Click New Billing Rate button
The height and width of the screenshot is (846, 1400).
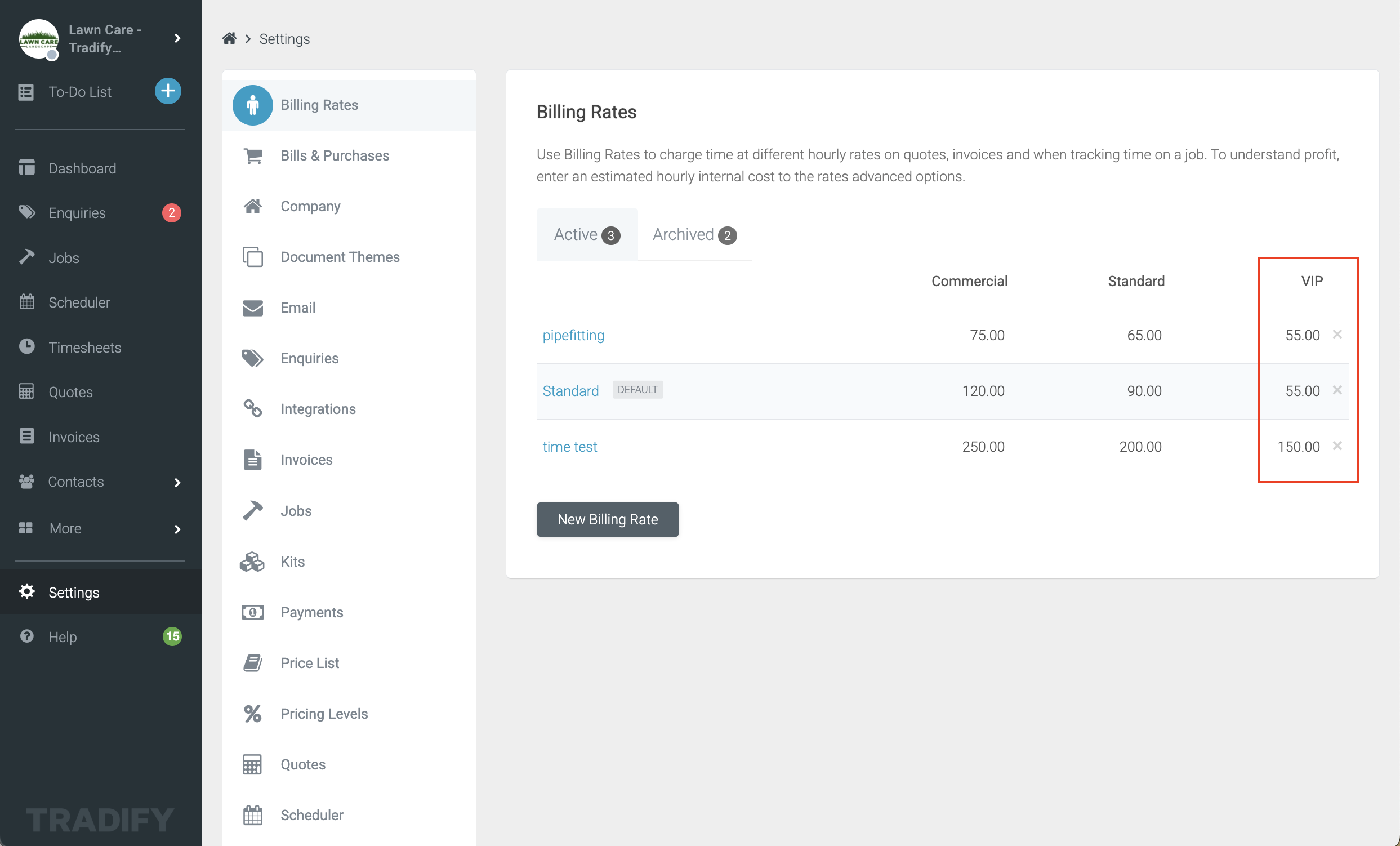(x=608, y=519)
